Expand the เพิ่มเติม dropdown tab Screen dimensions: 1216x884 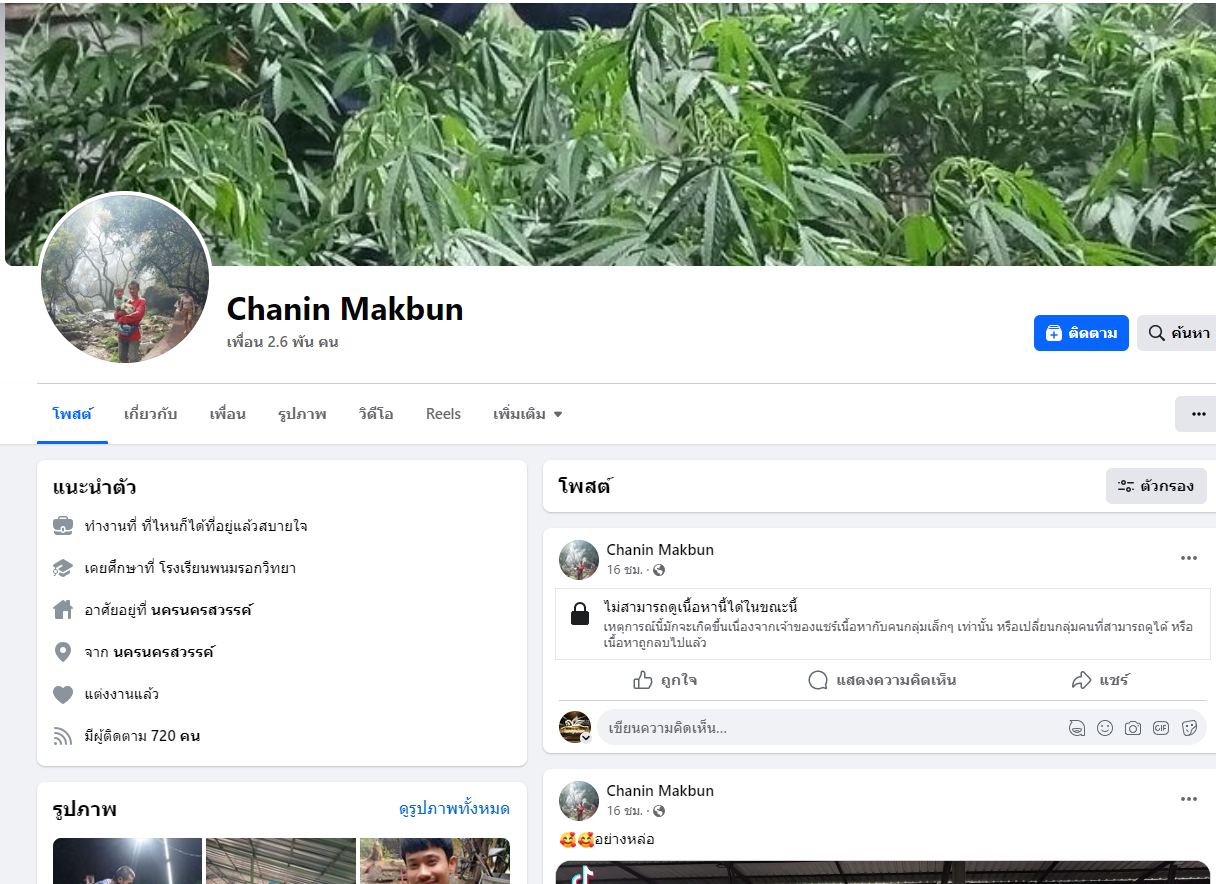pos(528,414)
